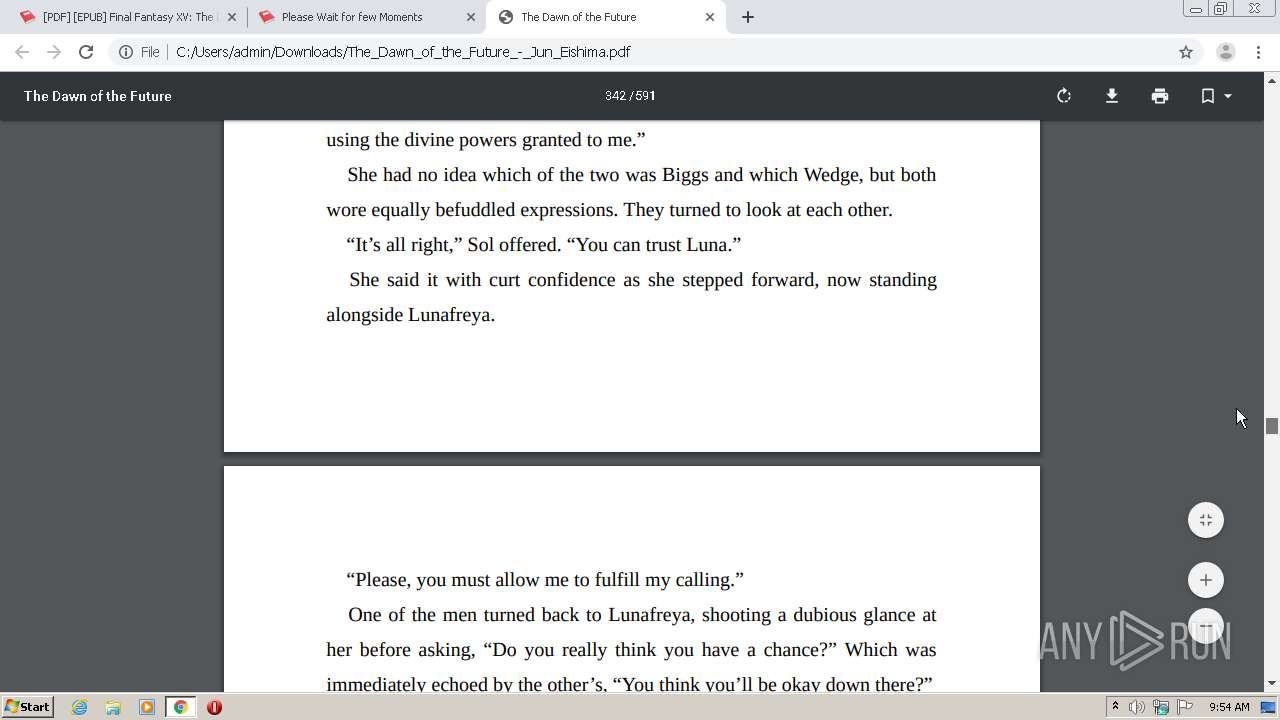The width and height of the screenshot is (1280, 720).
Task: View site information icon
Action: pyautogui.click(x=126, y=52)
